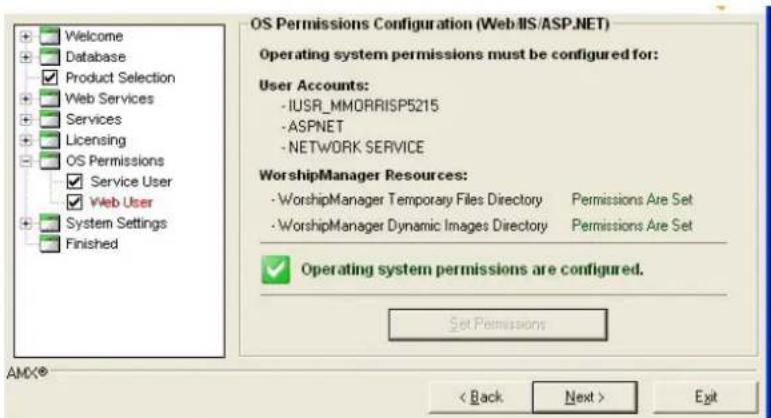Click the Exit button
The height and width of the screenshot is (418, 771).
click(x=706, y=397)
